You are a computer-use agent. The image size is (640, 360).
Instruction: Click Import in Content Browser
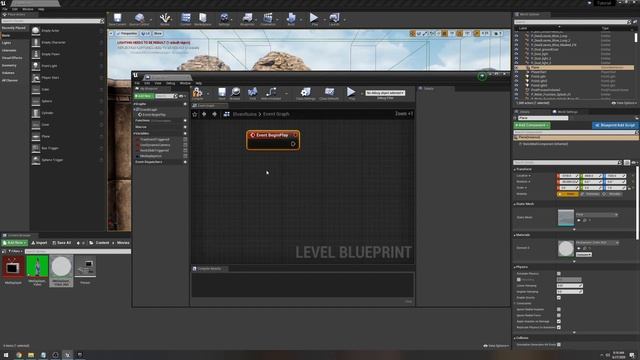39,243
